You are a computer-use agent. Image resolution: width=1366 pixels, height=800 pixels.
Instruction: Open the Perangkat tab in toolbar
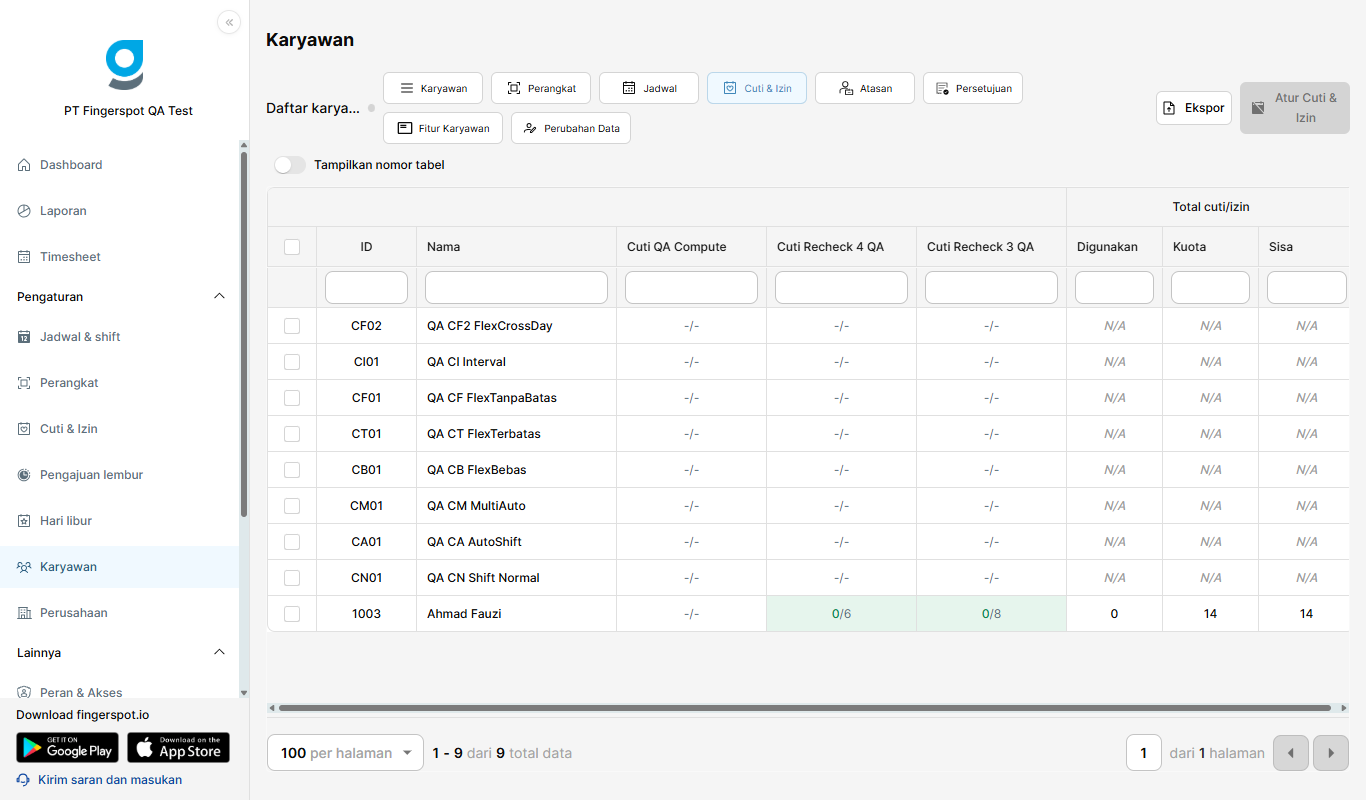coord(541,88)
